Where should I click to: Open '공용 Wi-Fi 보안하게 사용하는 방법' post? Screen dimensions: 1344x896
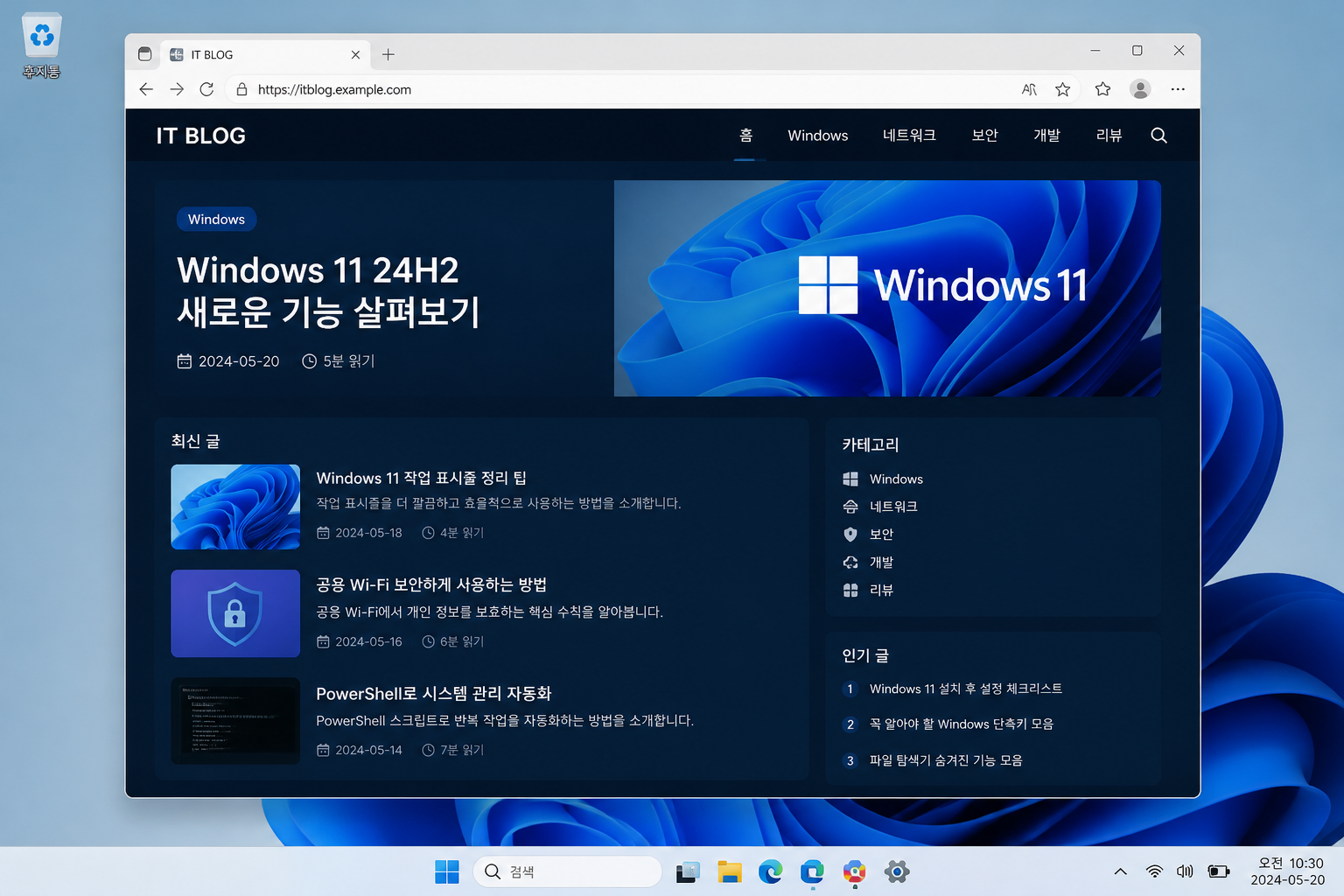[x=431, y=584]
